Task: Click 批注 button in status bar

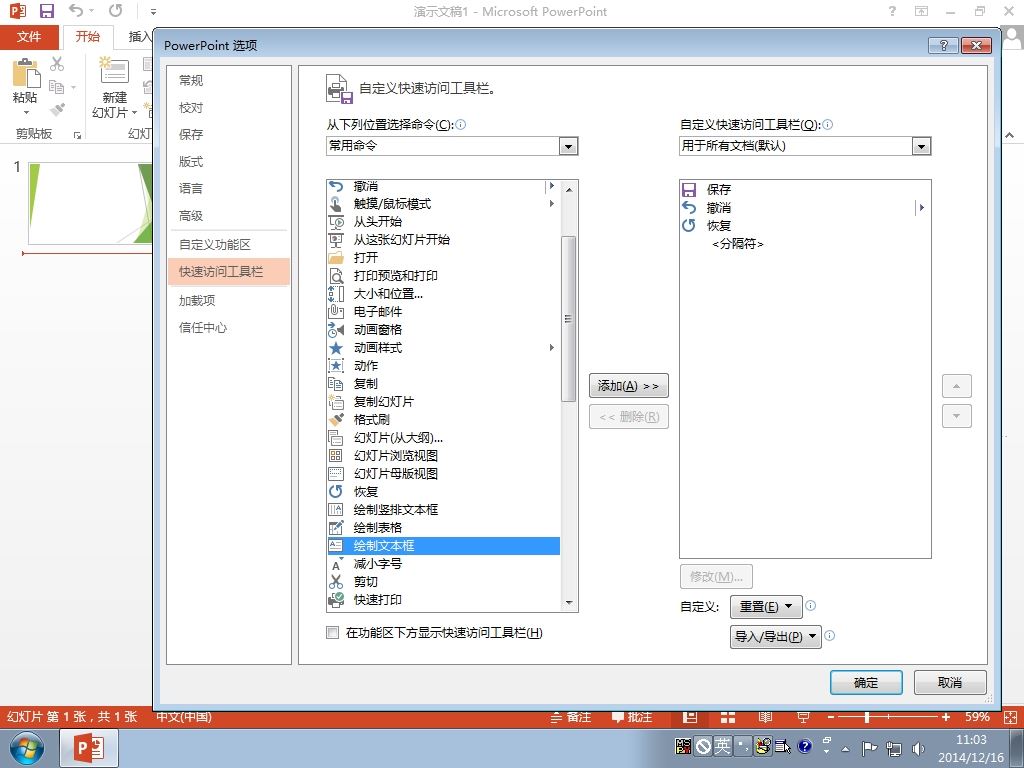Action: [x=632, y=717]
